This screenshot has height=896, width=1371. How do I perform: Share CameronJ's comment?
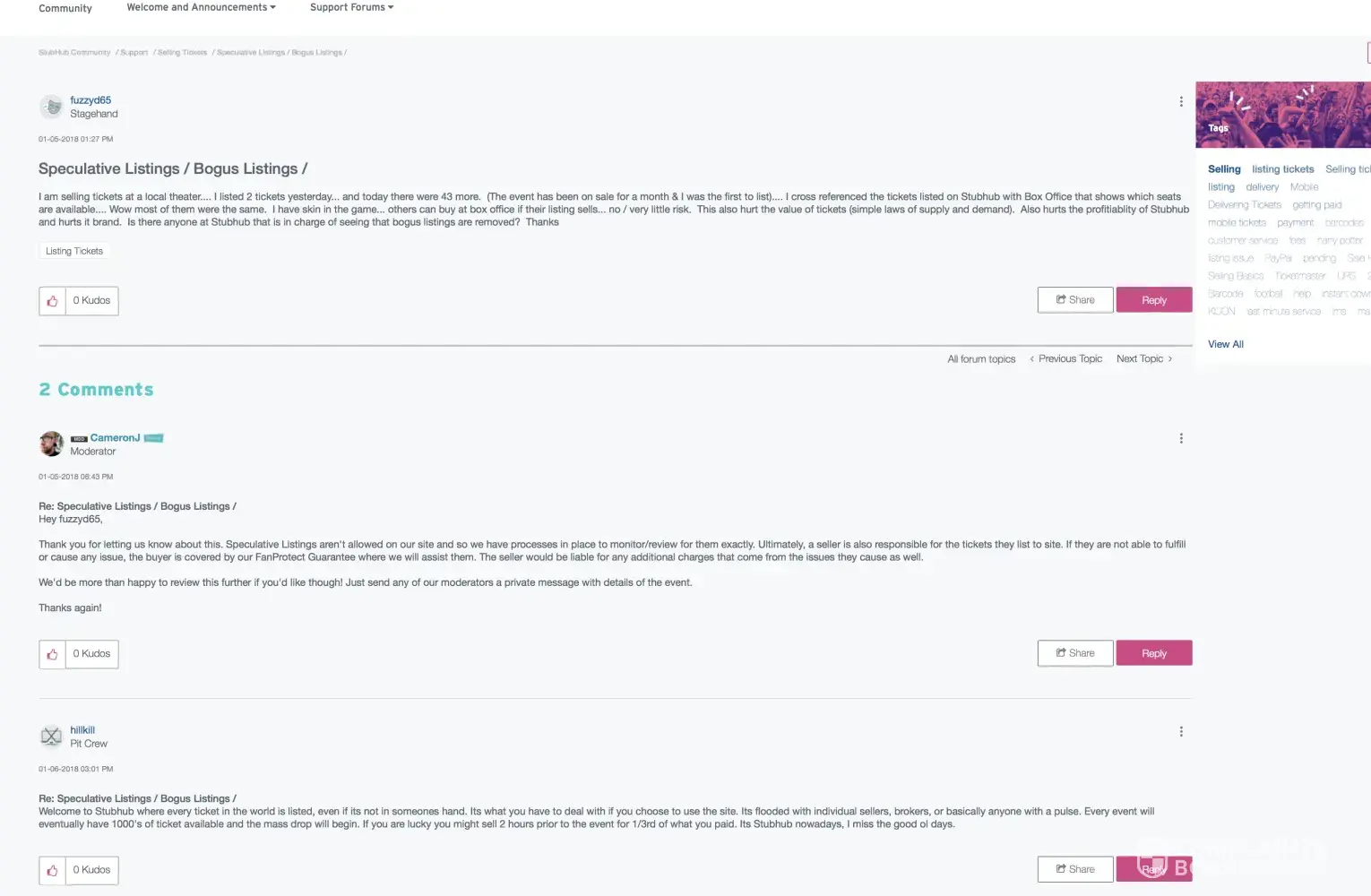coord(1075,653)
